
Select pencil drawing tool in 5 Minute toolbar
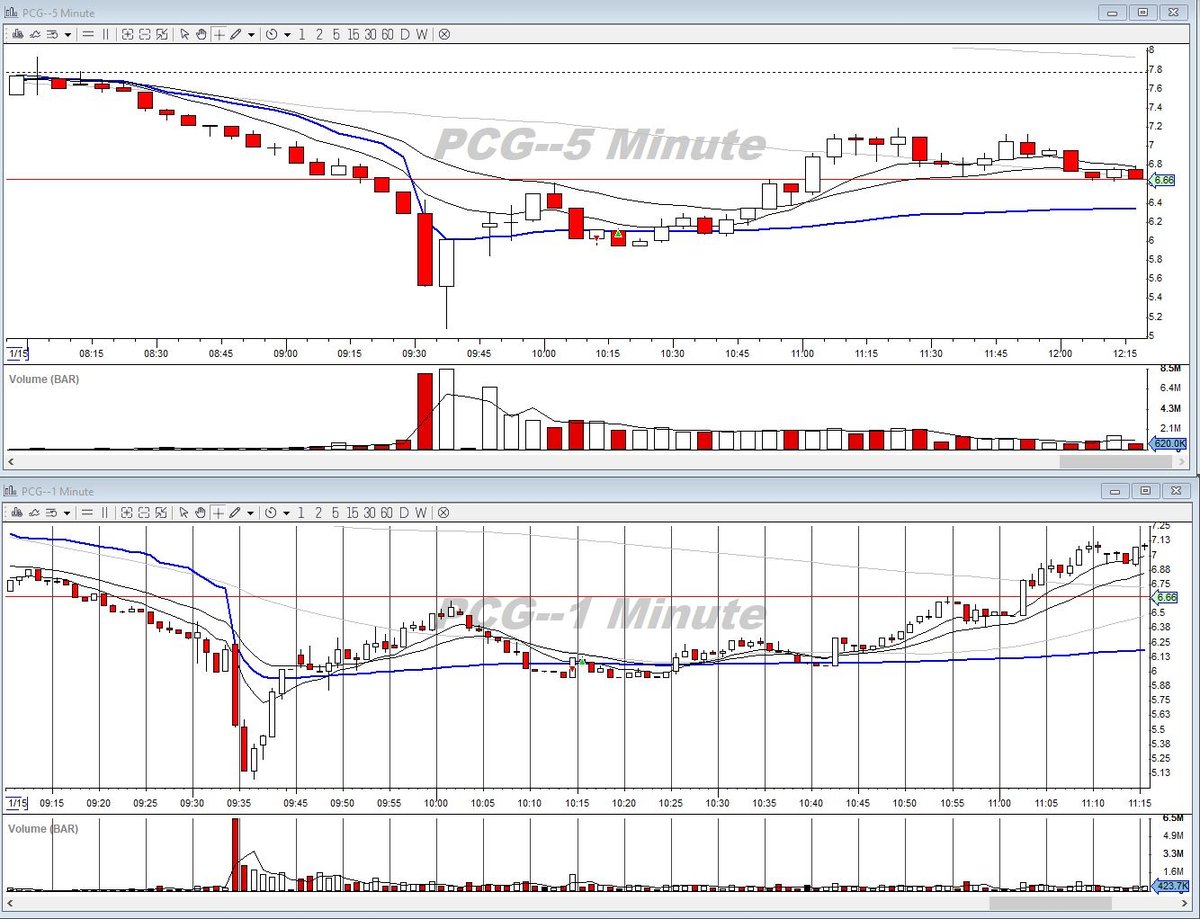coord(236,34)
